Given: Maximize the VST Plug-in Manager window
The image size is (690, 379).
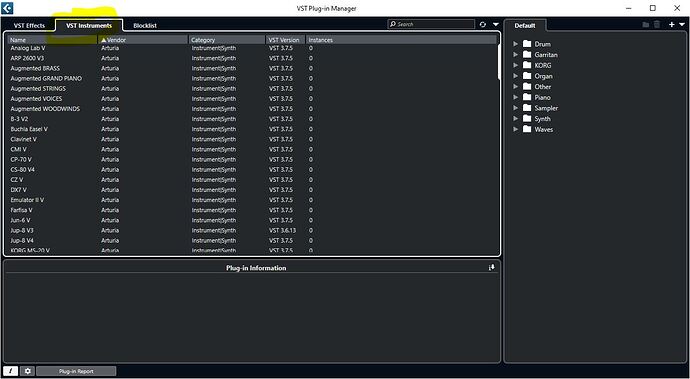Looking at the screenshot, I should 653,8.
